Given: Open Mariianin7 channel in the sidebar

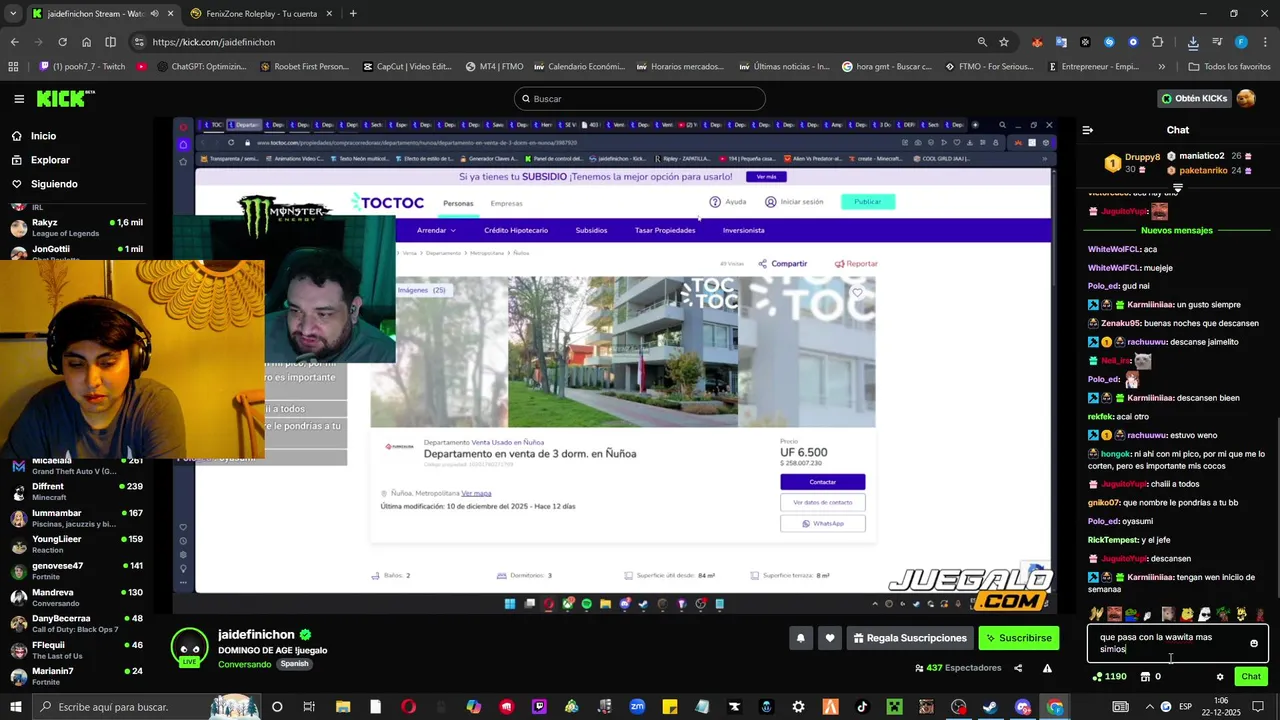Looking at the screenshot, I should click(x=75, y=676).
